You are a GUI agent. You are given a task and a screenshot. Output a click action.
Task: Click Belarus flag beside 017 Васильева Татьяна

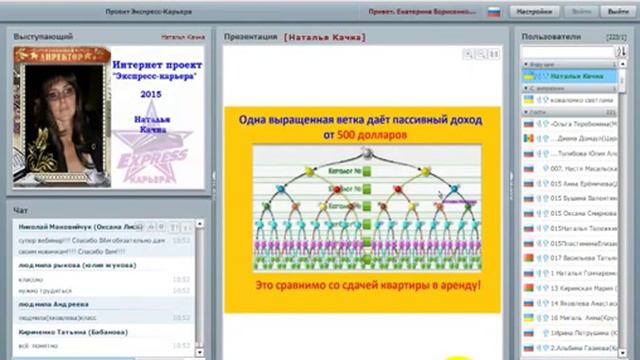528,258
